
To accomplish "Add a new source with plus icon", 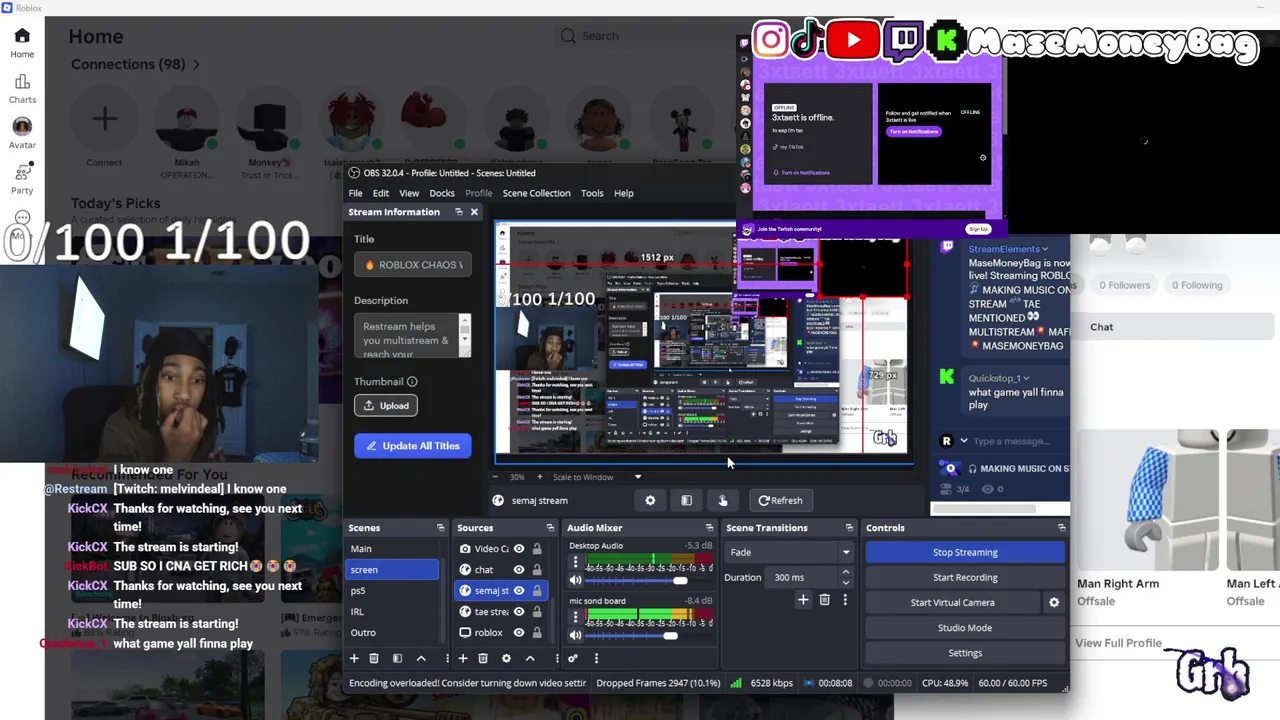I will 462,658.
